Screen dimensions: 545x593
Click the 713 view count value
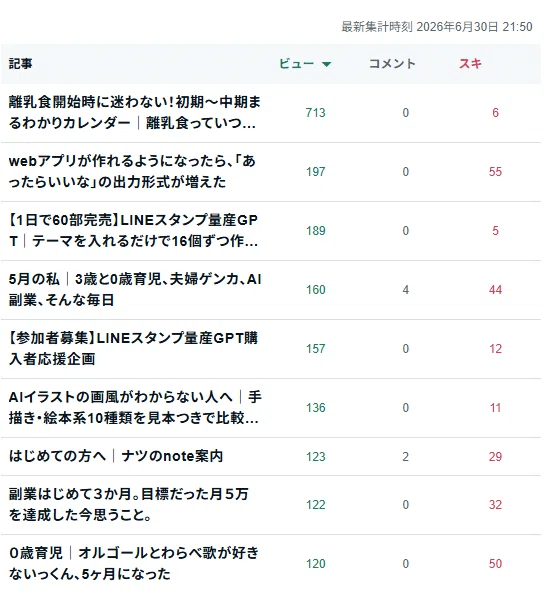315,113
